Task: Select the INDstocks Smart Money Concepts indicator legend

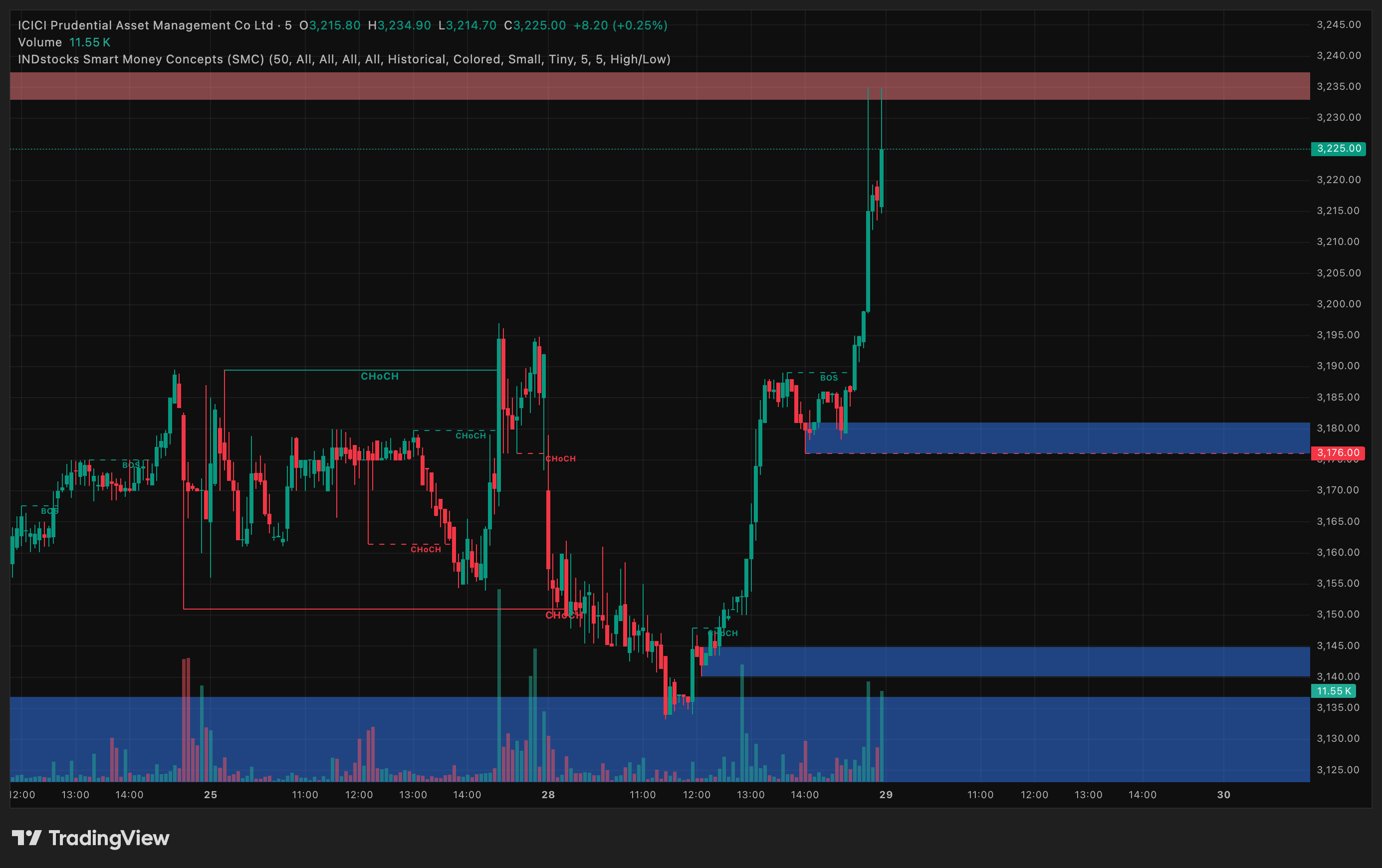Action: coord(344,59)
